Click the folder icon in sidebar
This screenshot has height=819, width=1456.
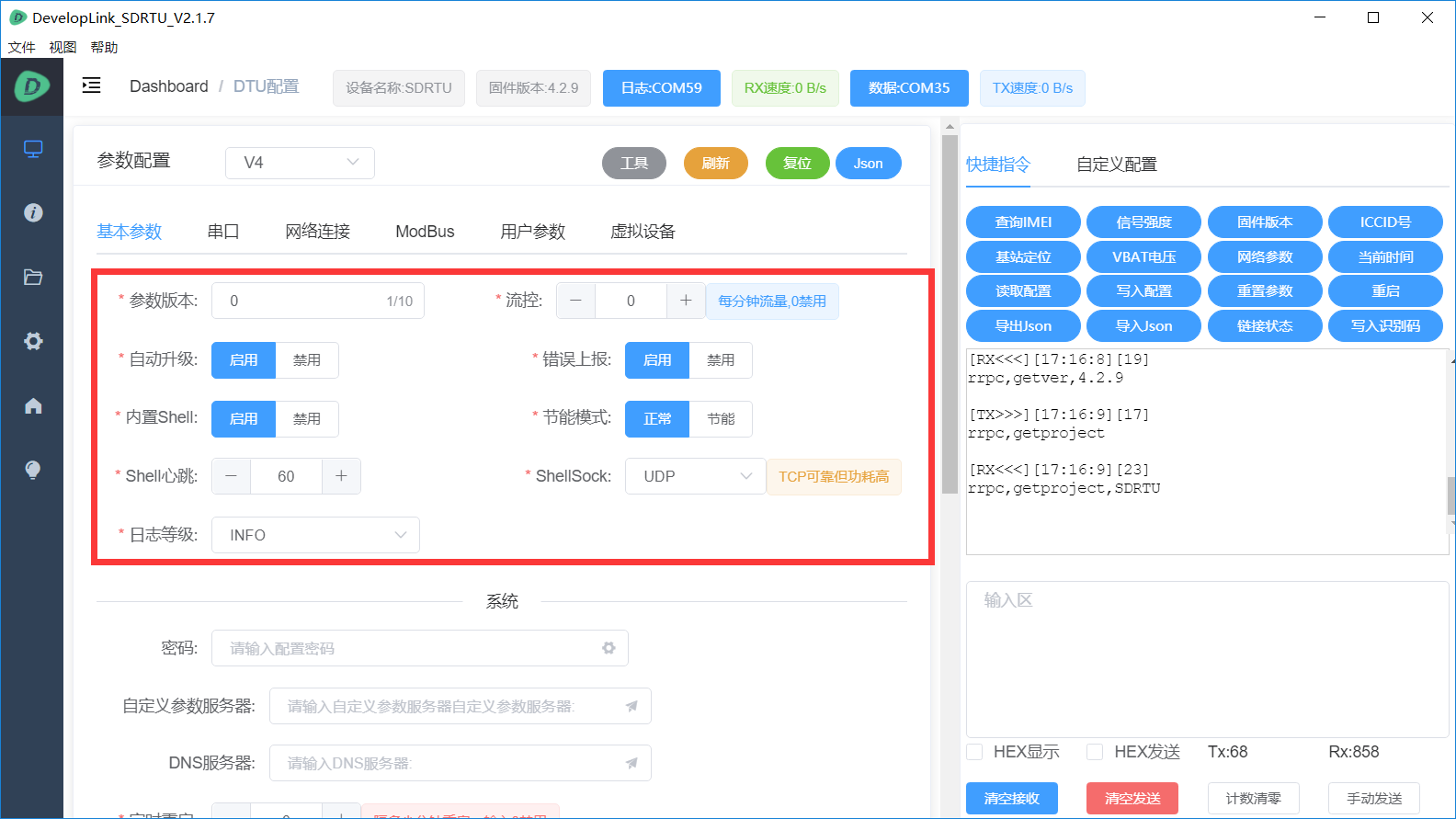[x=33, y=278]
